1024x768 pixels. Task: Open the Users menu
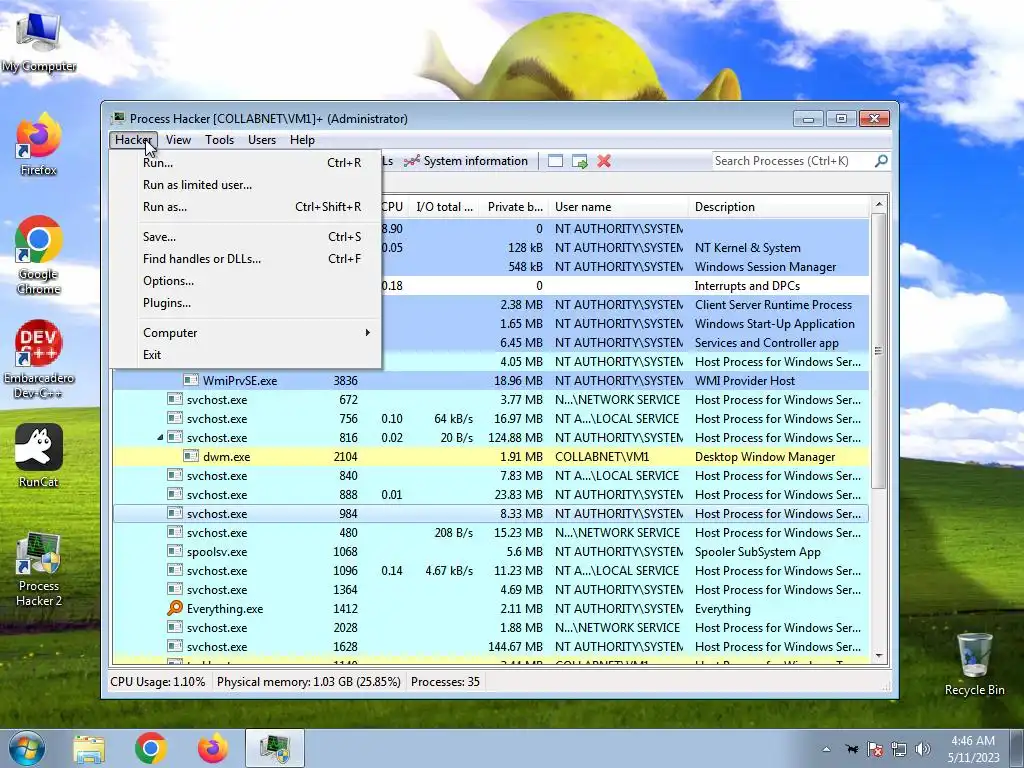tap(262, 140)
